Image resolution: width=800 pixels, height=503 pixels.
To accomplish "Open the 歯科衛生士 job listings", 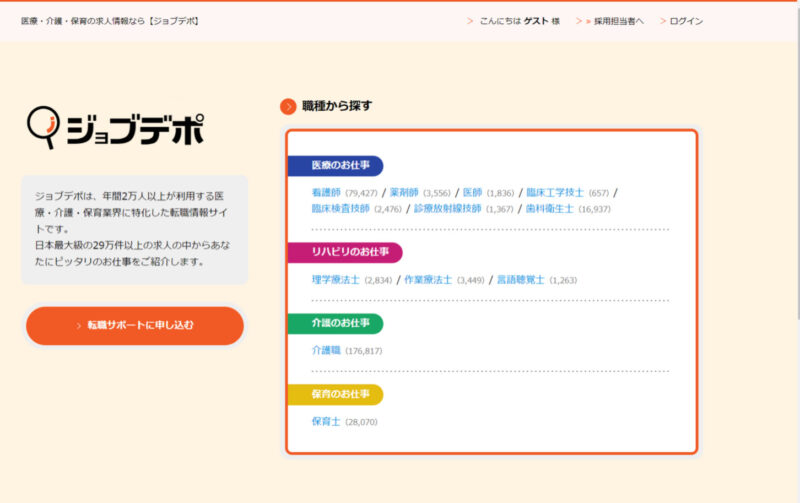I will tap(549, 208).
